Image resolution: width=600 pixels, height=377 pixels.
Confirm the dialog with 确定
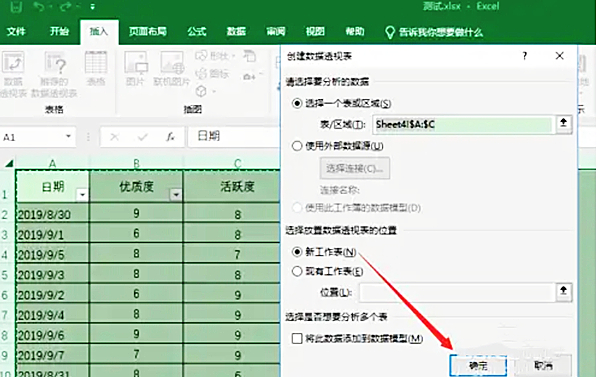pos(478,366)
